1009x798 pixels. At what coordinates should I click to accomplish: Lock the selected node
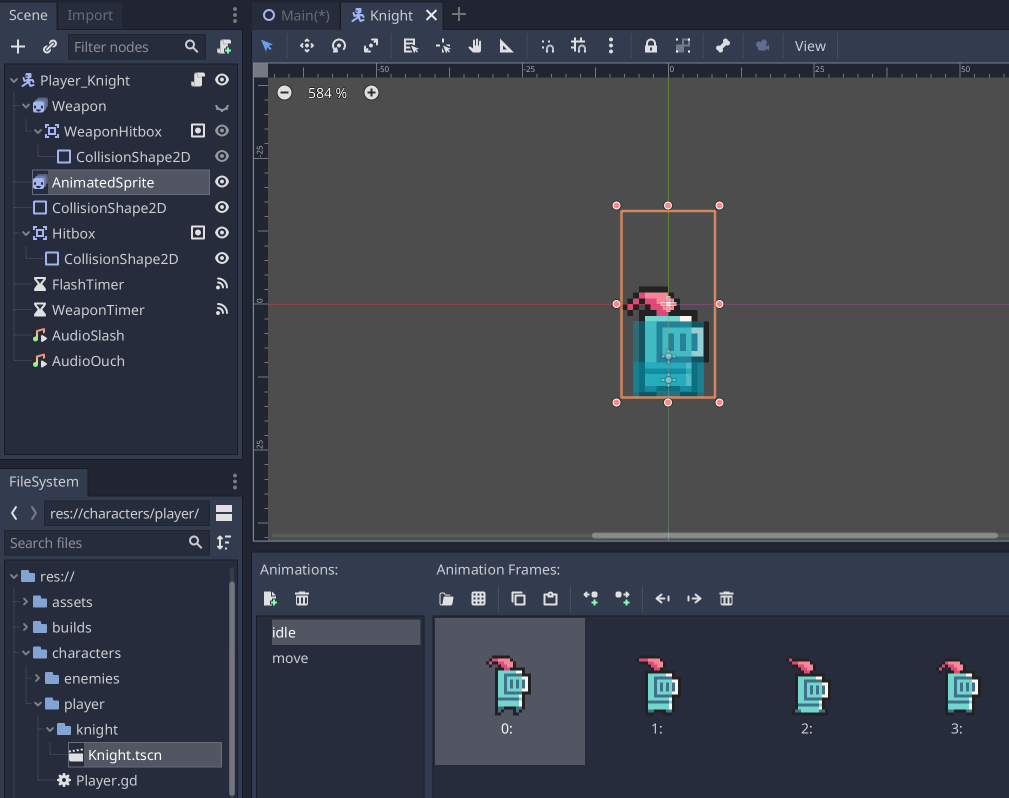click(x=651, y=46)
